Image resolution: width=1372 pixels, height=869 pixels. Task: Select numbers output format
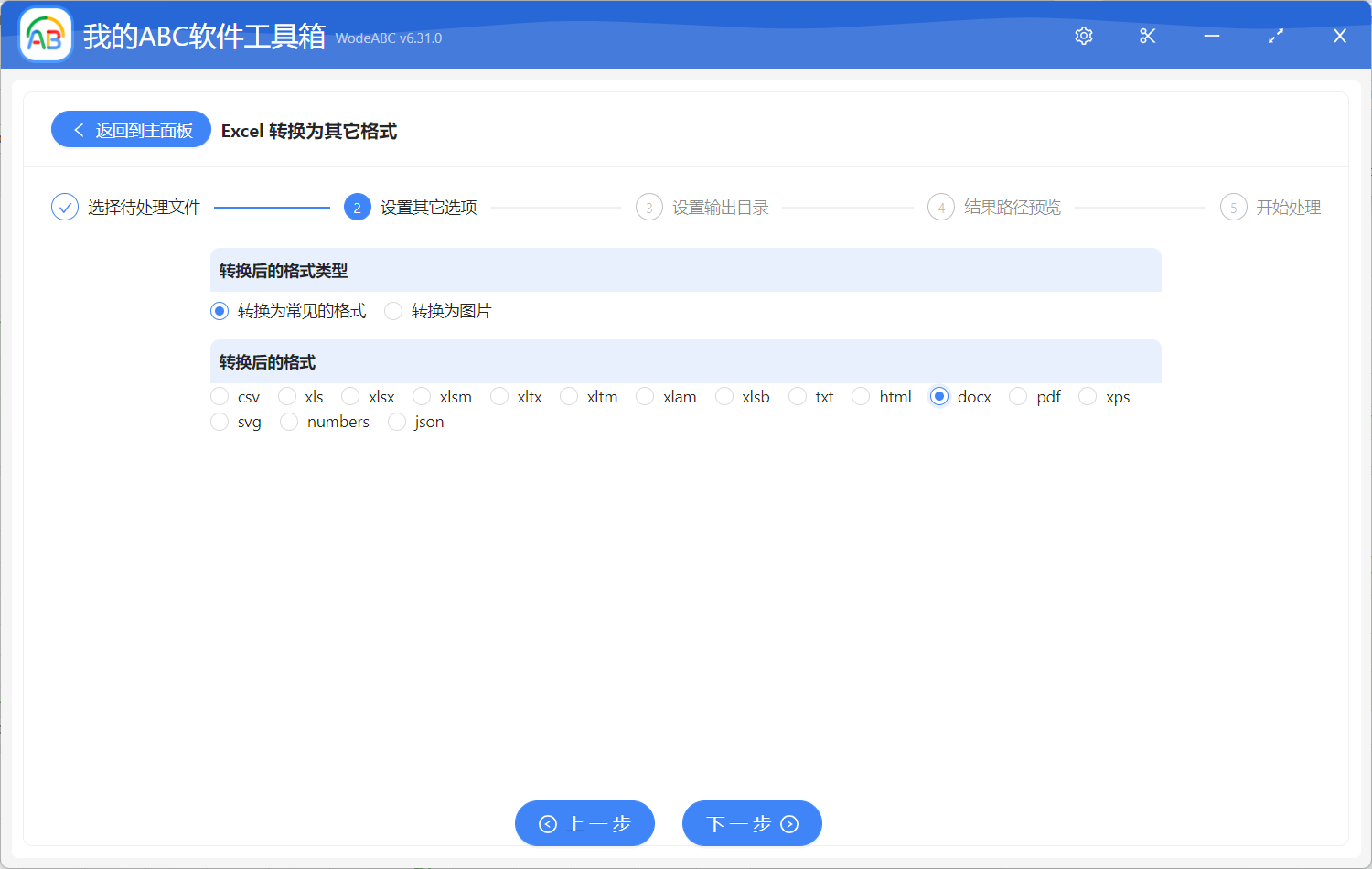289,422
